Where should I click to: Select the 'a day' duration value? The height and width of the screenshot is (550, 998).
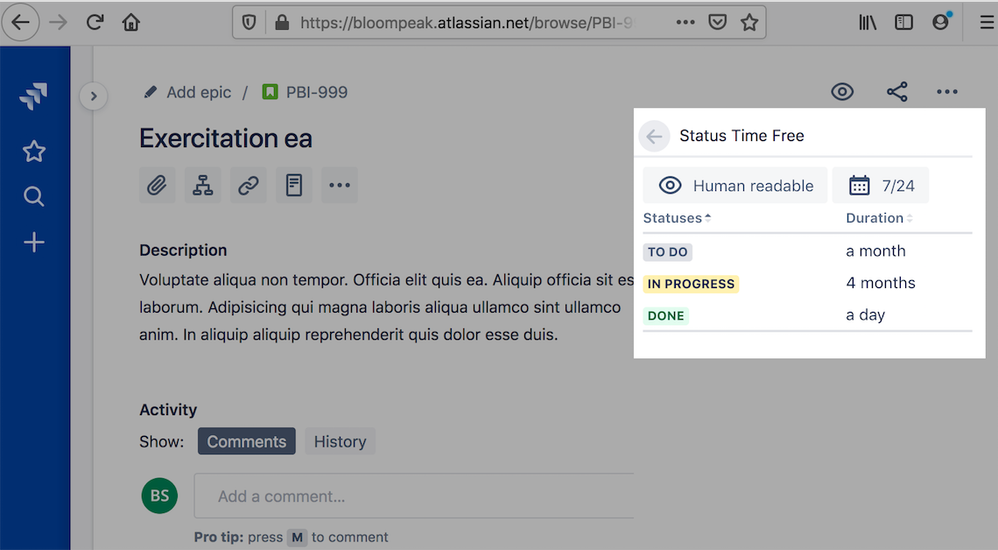point(865,315)
